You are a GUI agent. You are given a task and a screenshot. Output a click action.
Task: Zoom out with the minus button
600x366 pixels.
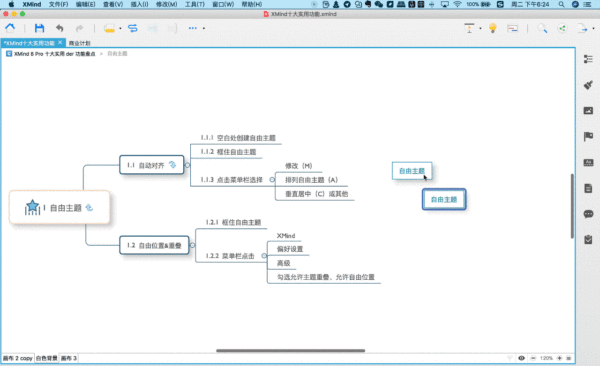(x=533, y=358)
